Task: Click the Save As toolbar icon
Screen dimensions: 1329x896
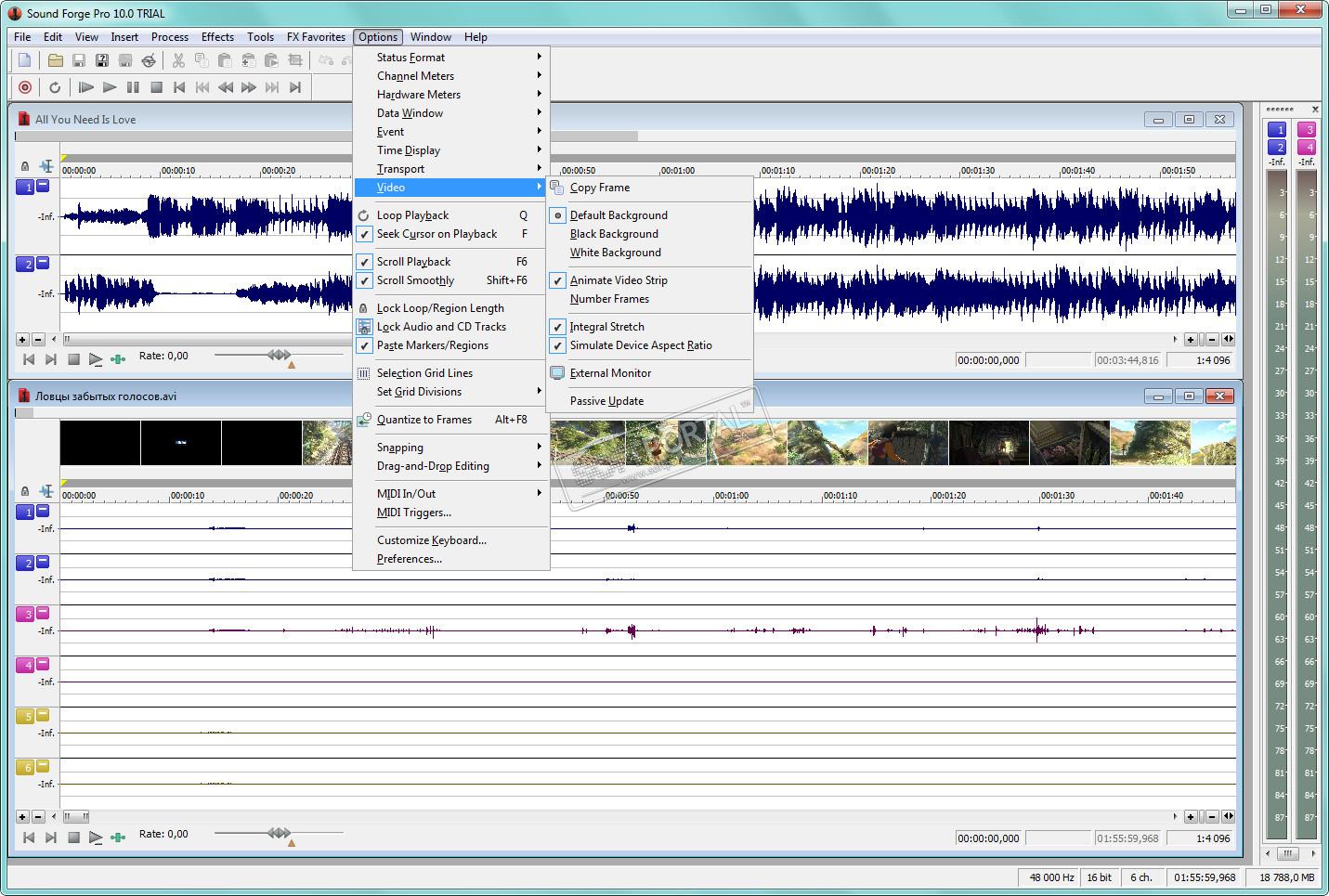Action: [102, 60]
